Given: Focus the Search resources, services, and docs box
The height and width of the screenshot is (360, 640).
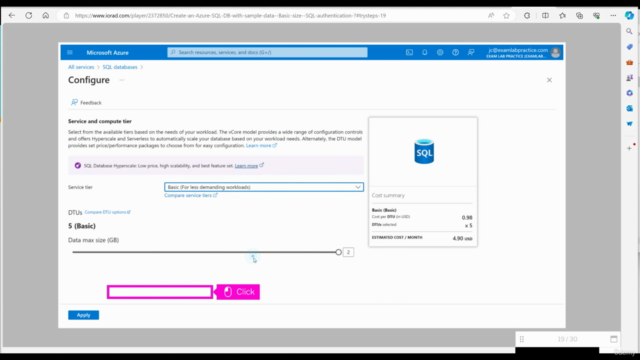Looking at the screenshot, I should point(267,52).
